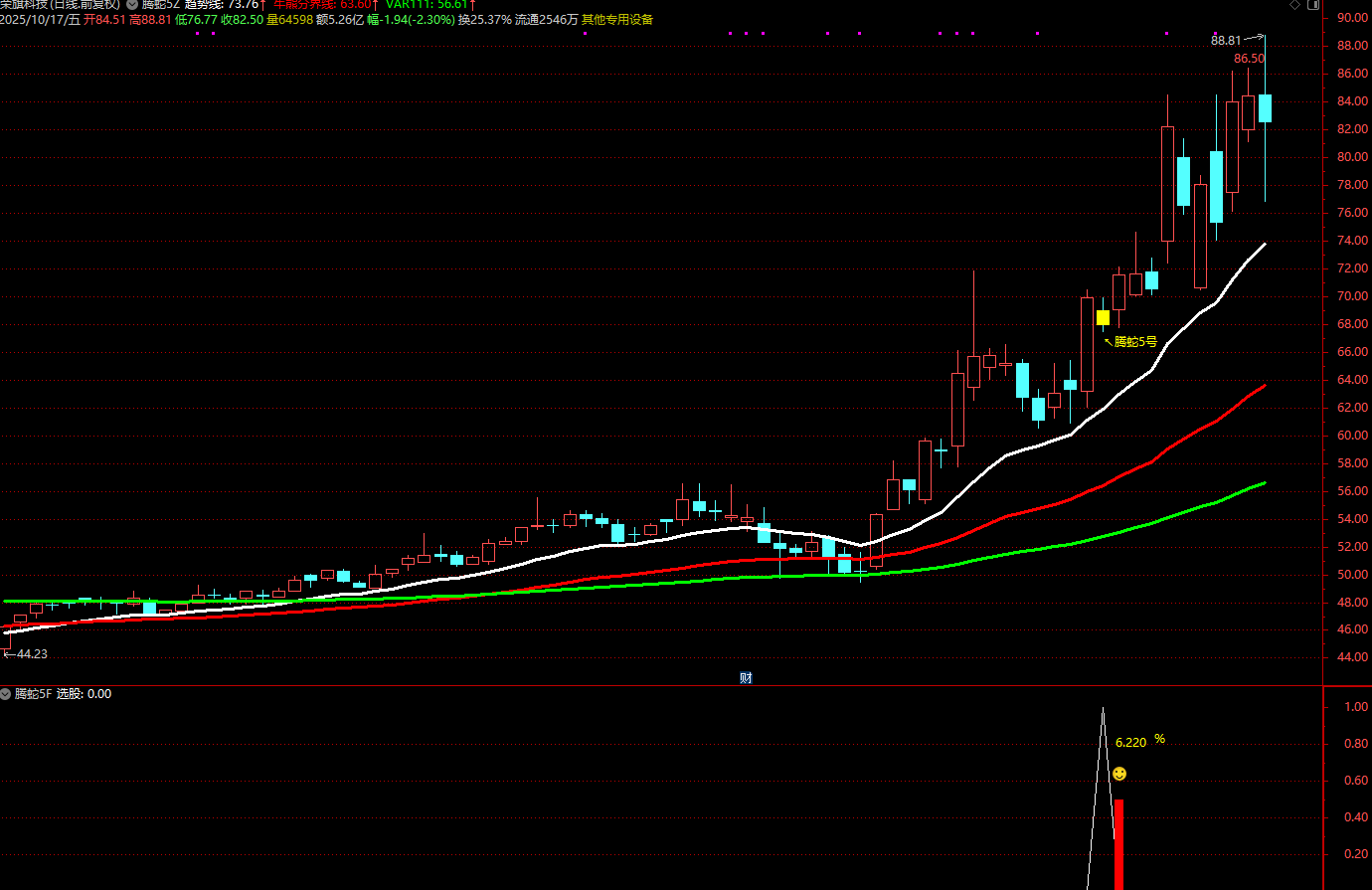Click the 44.23 low price arrow marker

pyautogui.click(x=26, y=654)
